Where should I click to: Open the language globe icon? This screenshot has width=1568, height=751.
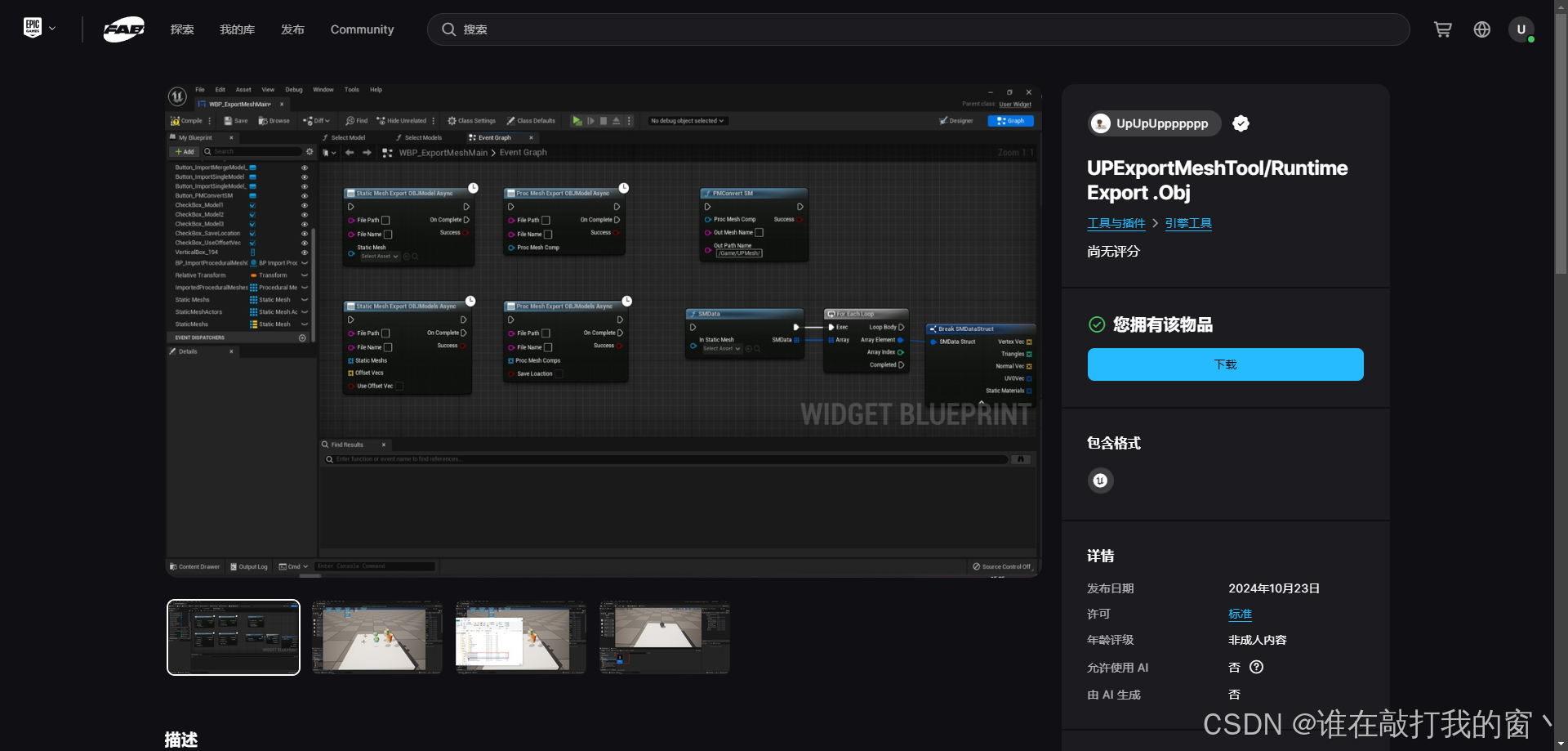(1482, 29)
